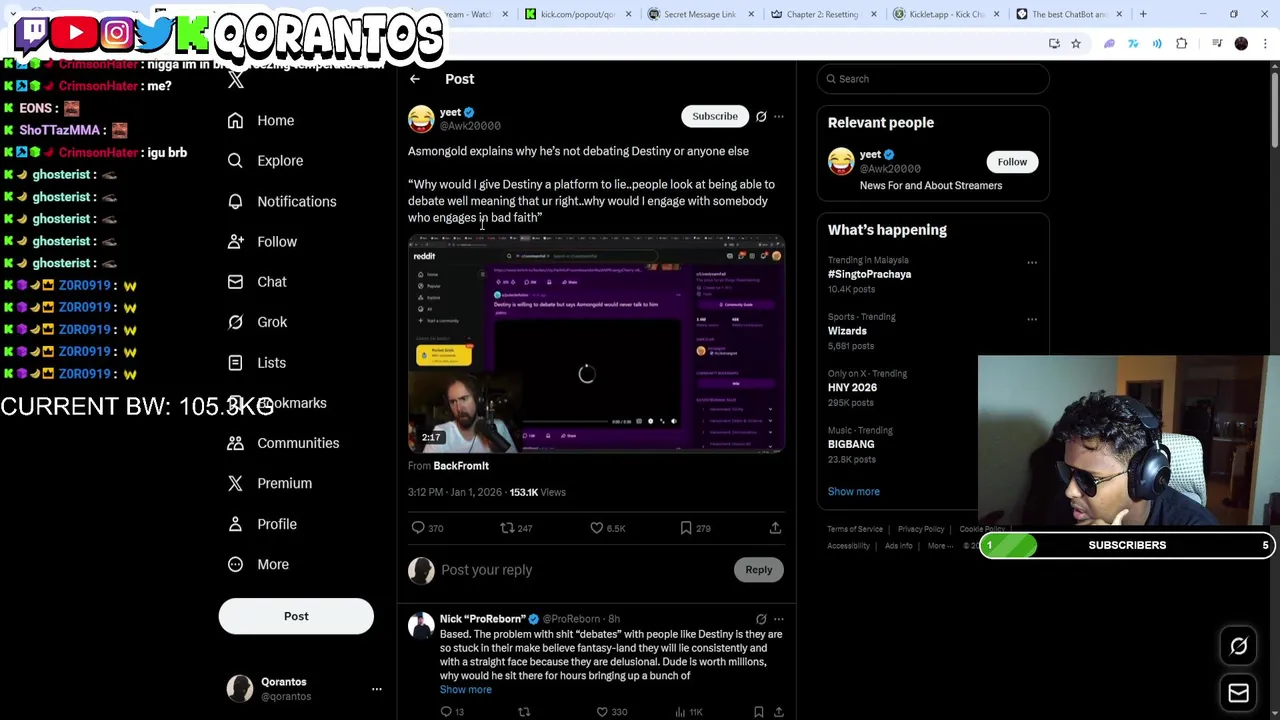Viewport: 1280px width, 720px height.
Task: Go back with the Post arrow
Action: click(x=415, y=79)
